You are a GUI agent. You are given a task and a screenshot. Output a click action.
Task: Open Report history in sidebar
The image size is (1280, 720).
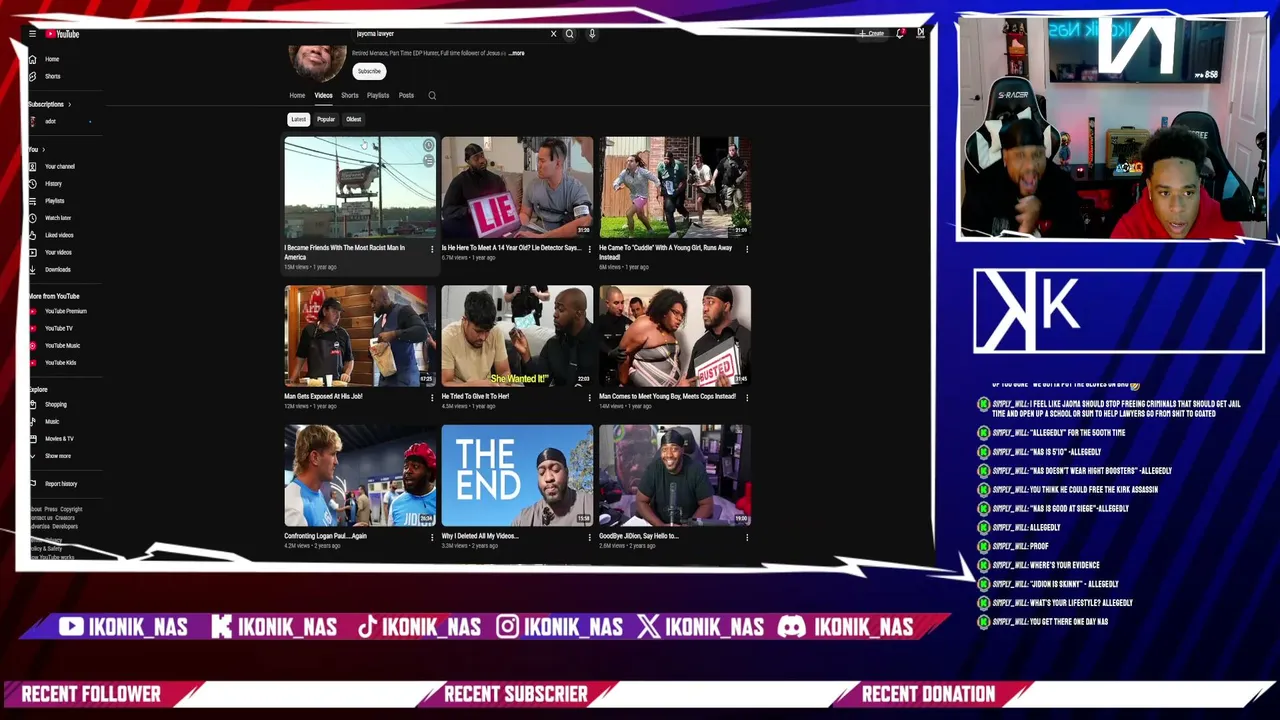click(60, 484)
